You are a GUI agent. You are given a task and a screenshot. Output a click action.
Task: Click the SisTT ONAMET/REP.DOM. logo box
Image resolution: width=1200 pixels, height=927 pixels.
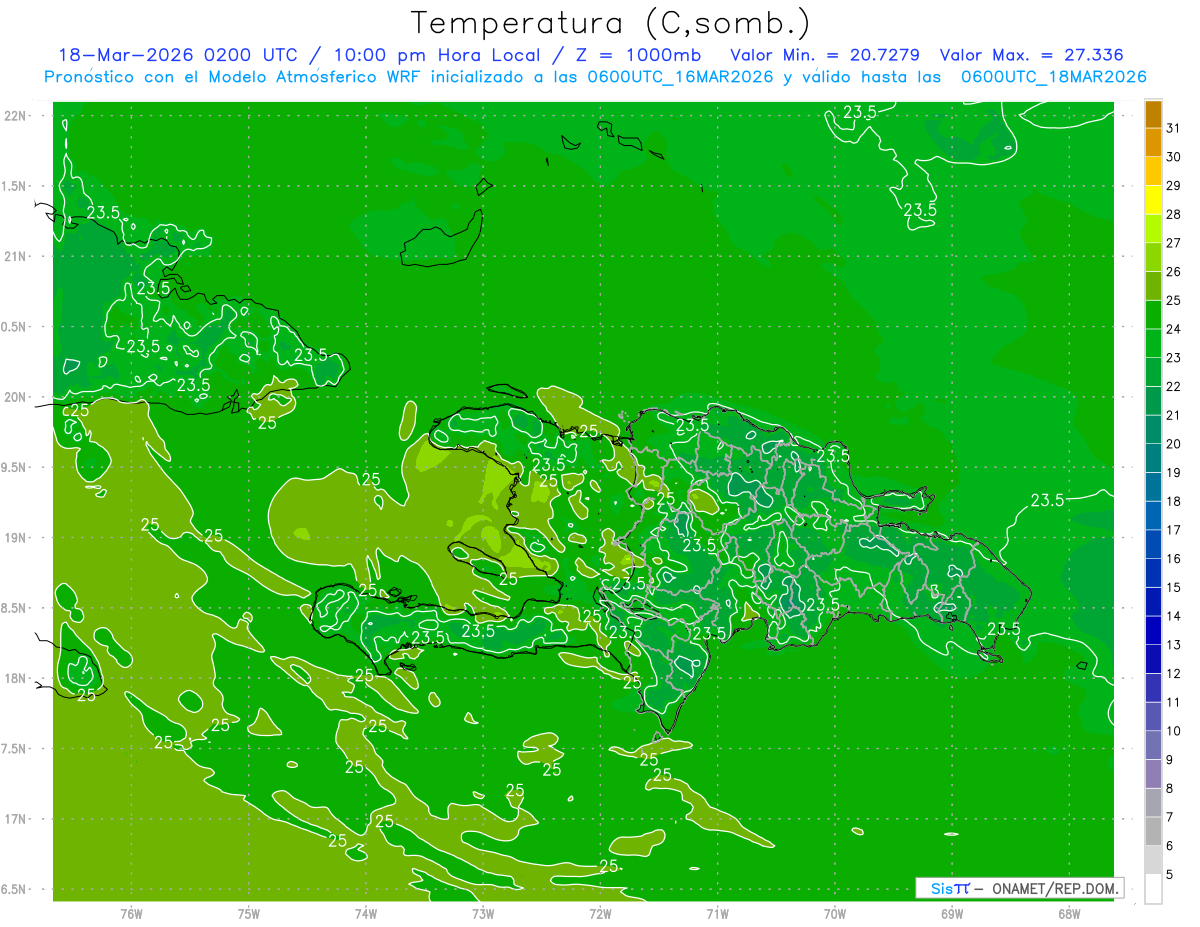tap(1019, 888)
